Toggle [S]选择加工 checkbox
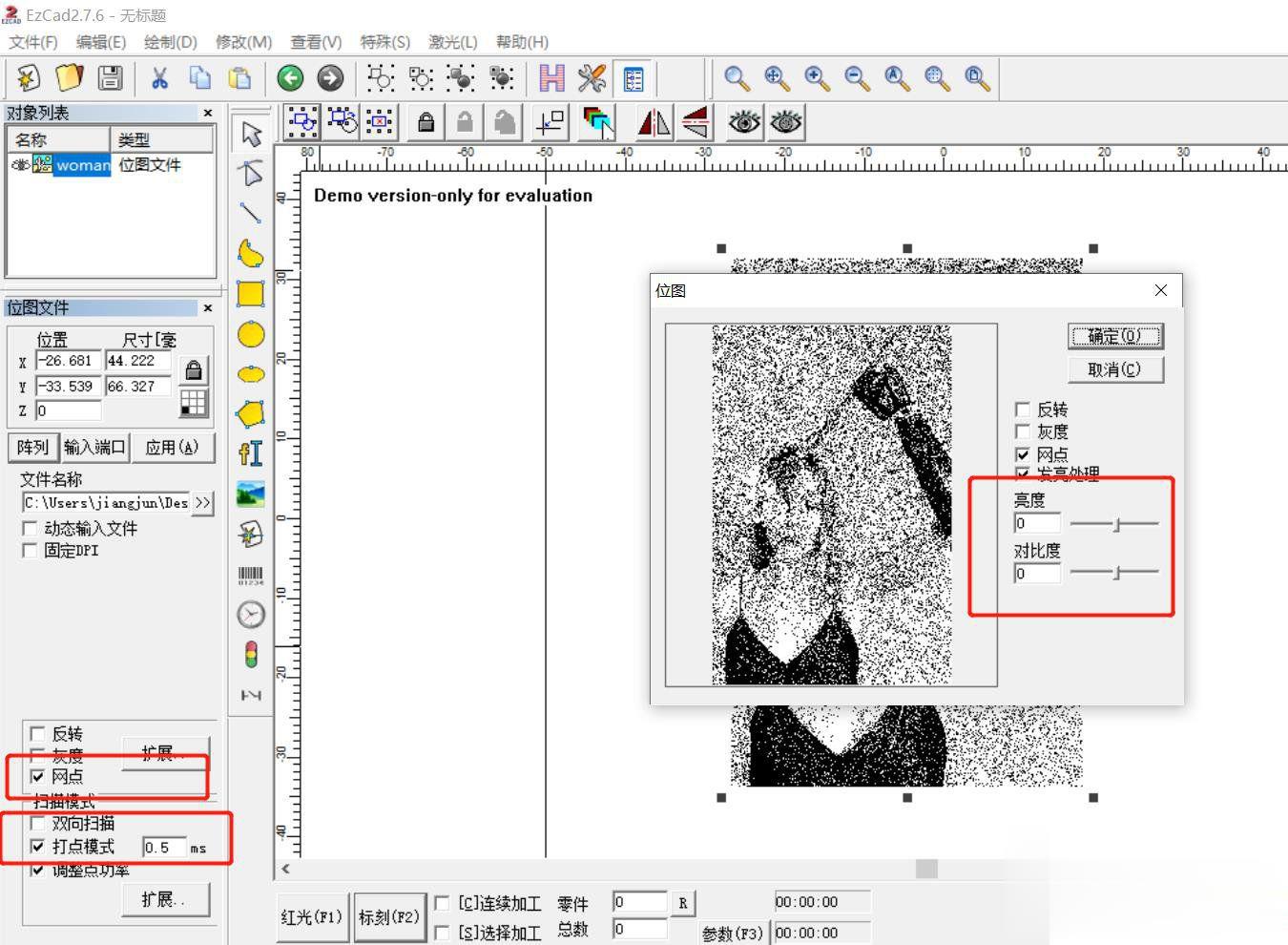Viewport: 1288px width, 945px height. (442, 932)
